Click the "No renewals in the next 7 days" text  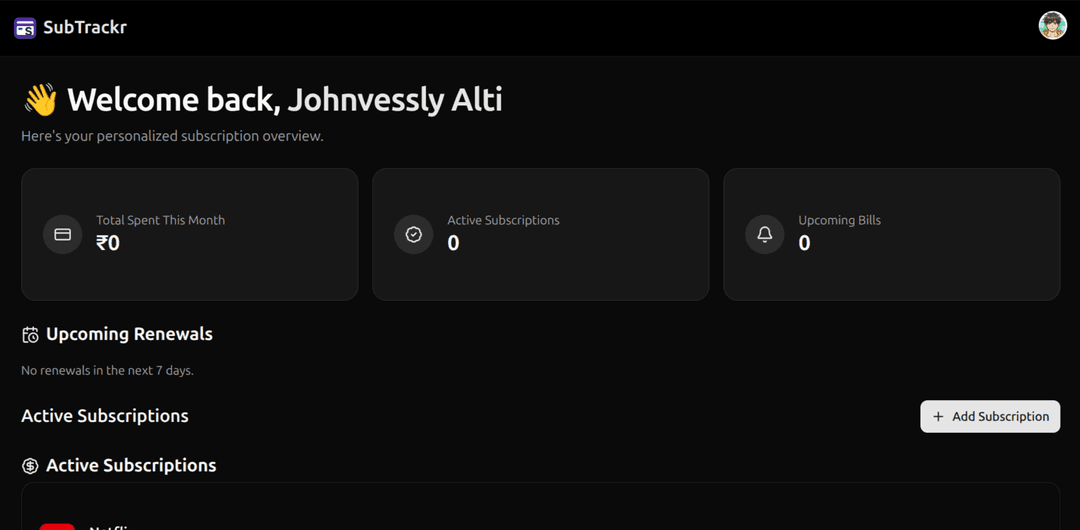pyautogui.click(x=107, y=370)
